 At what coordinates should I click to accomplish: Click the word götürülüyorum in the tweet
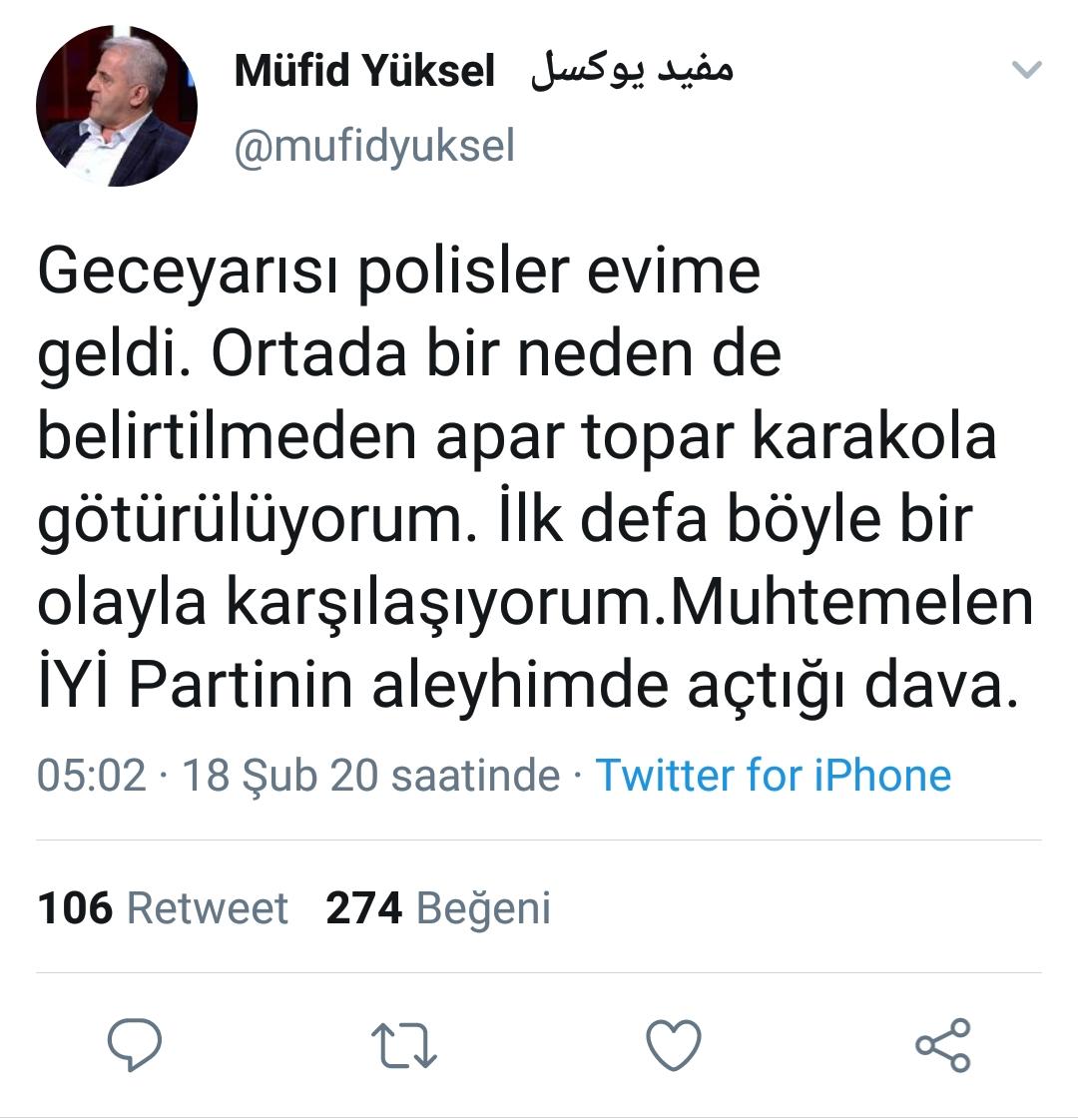[253, 521]
